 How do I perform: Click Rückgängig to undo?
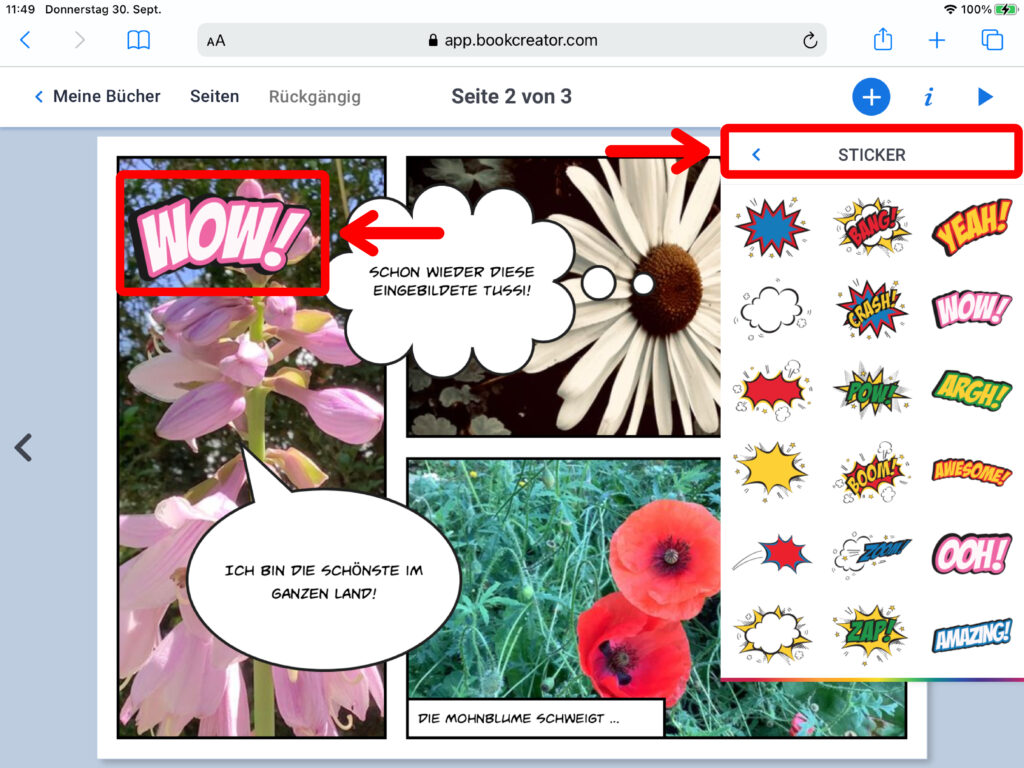tap(314, 97)
